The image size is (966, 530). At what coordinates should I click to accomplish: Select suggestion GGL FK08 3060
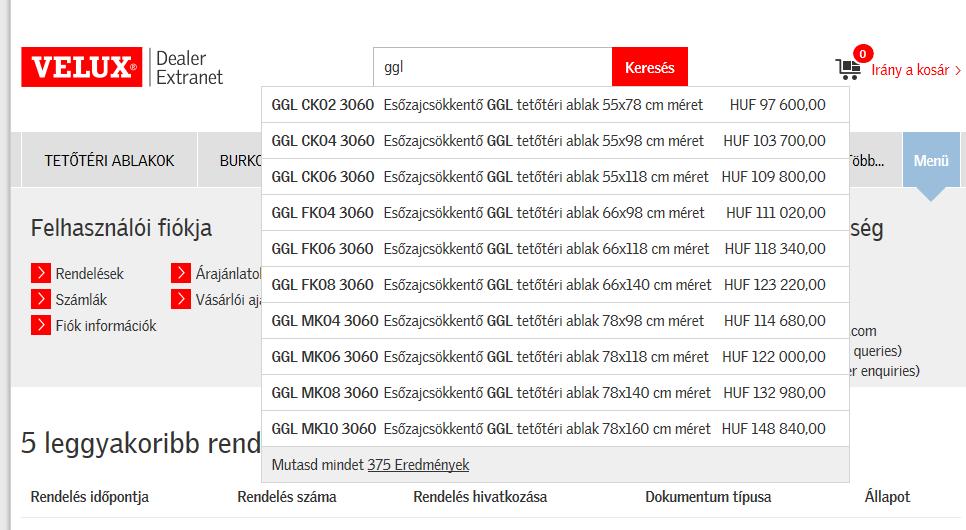555,285
